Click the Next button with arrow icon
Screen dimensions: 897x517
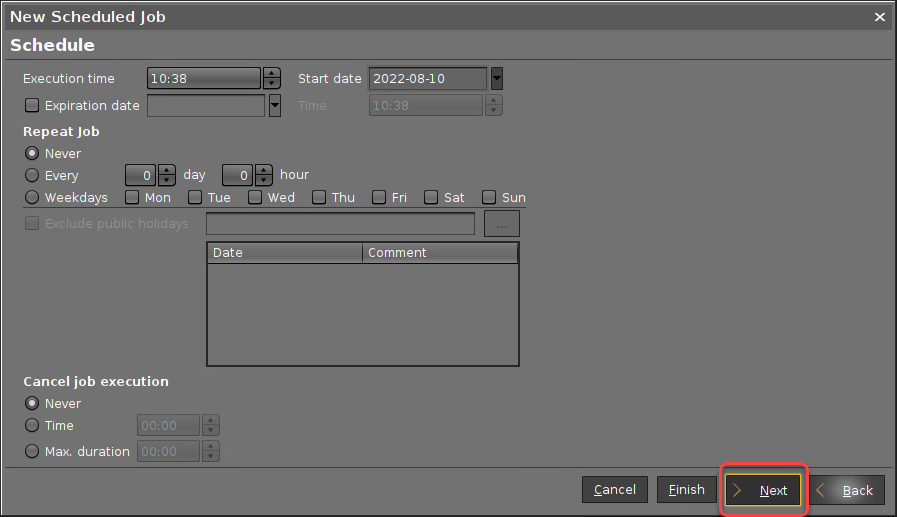(x=763, y=490)
